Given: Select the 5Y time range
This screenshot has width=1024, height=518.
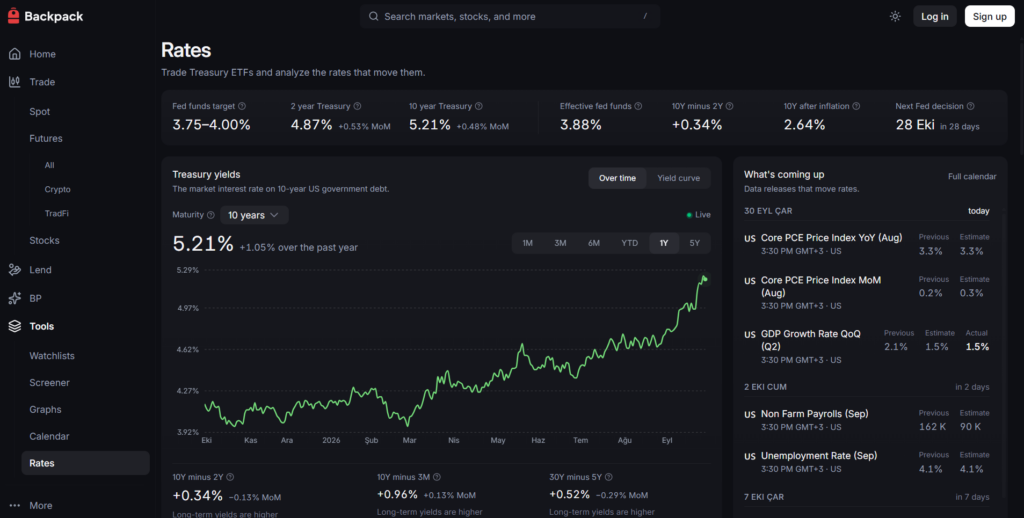Looking at the screenshot, I should pos(694,243).
